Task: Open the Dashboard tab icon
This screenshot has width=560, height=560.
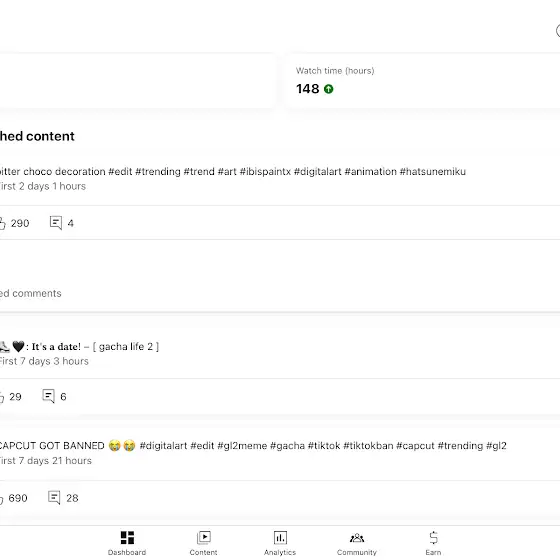Action: pos(127,538)
